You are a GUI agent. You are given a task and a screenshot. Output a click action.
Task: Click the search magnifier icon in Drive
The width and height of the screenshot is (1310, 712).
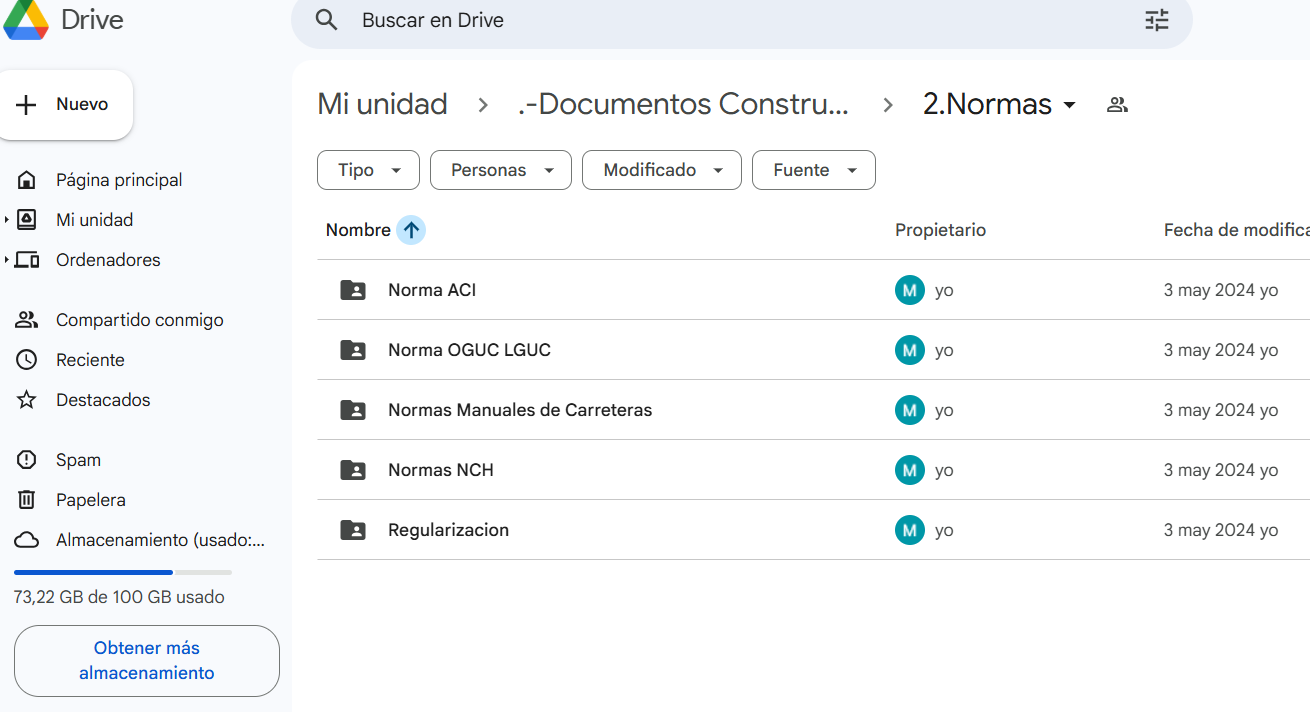click(326, 20)
